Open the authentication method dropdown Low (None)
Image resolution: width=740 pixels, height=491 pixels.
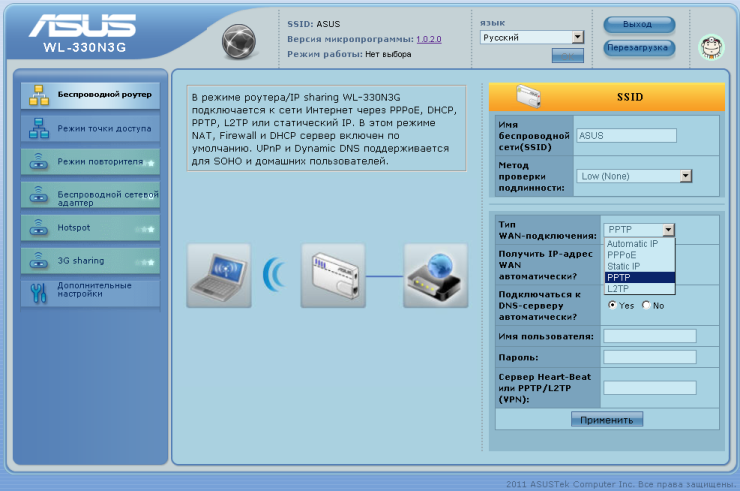tap(634, 176)
